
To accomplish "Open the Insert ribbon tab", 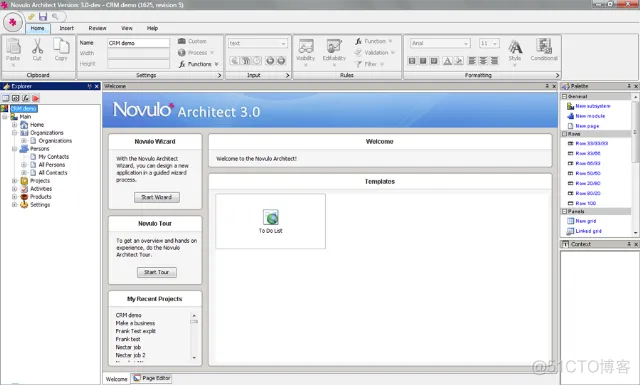I will tap(67, 28).
